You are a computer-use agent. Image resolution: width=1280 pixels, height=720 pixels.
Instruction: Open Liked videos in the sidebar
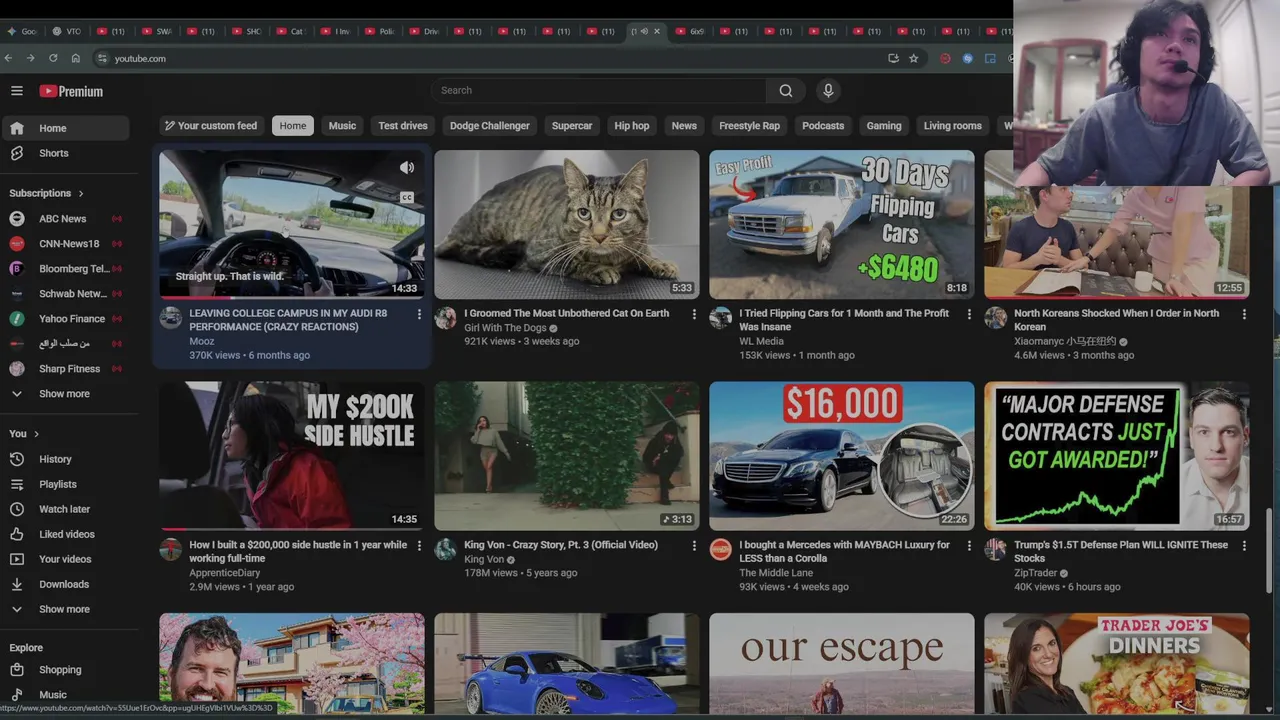click(66, 534)
